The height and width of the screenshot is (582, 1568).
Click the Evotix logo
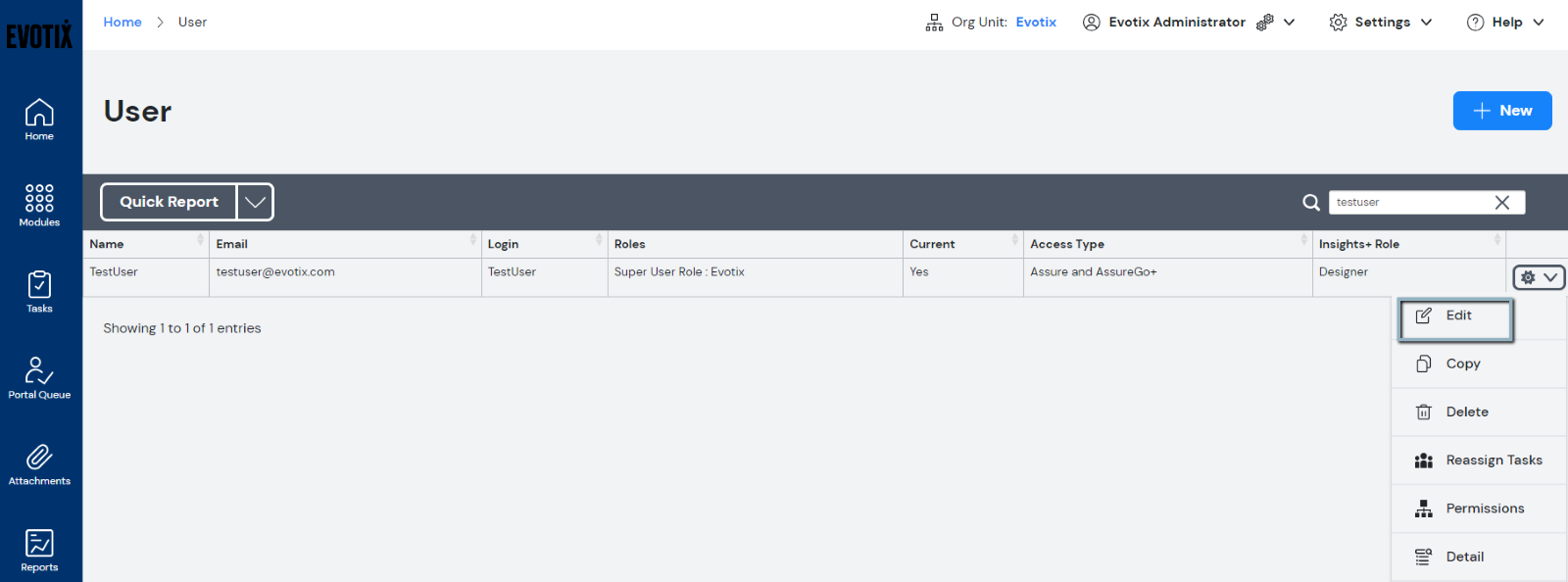(39, 35)
